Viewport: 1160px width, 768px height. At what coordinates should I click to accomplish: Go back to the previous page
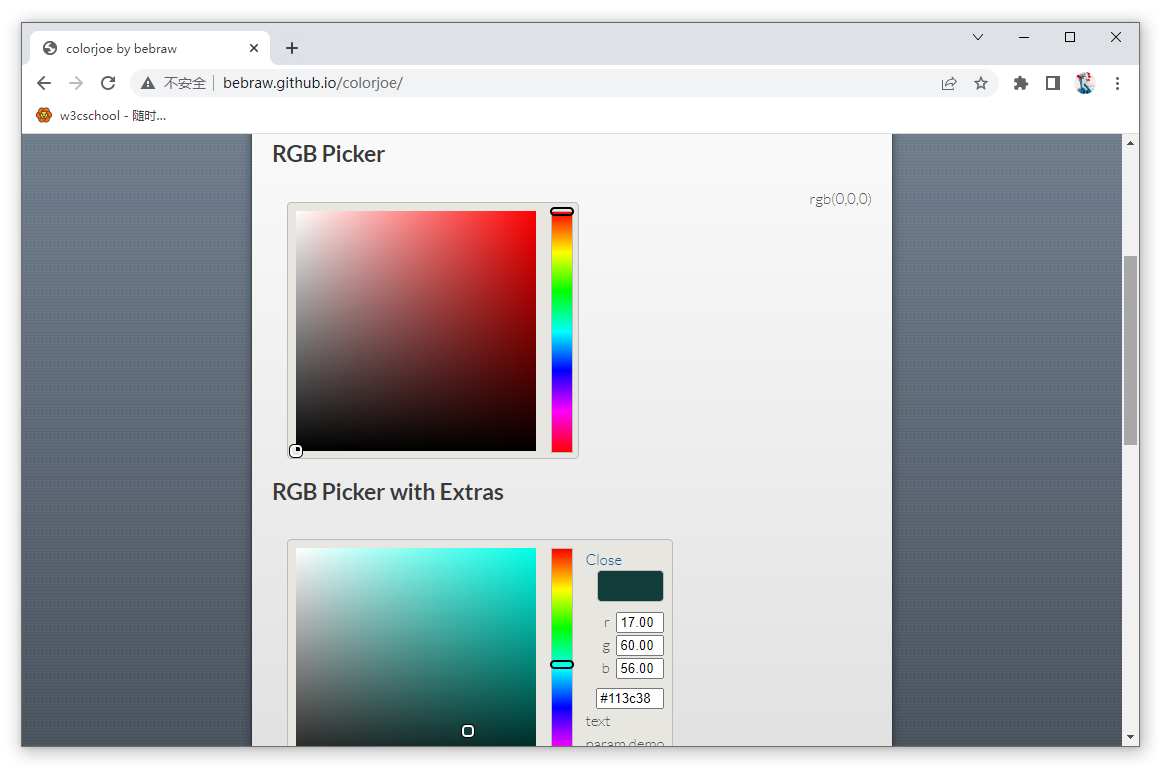coord(44,83)
